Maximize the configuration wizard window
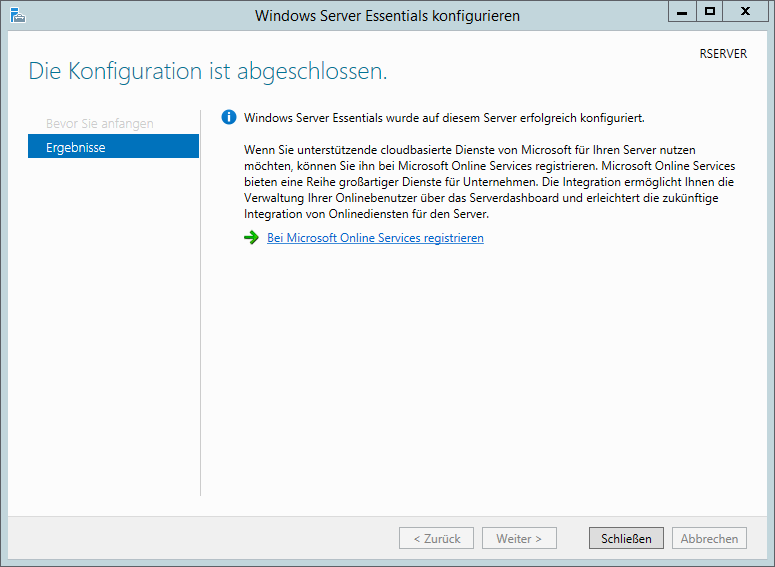 pos(710,12)
